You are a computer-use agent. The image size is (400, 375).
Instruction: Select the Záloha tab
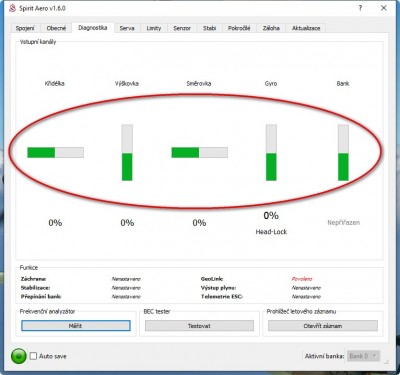coord(271,28)
